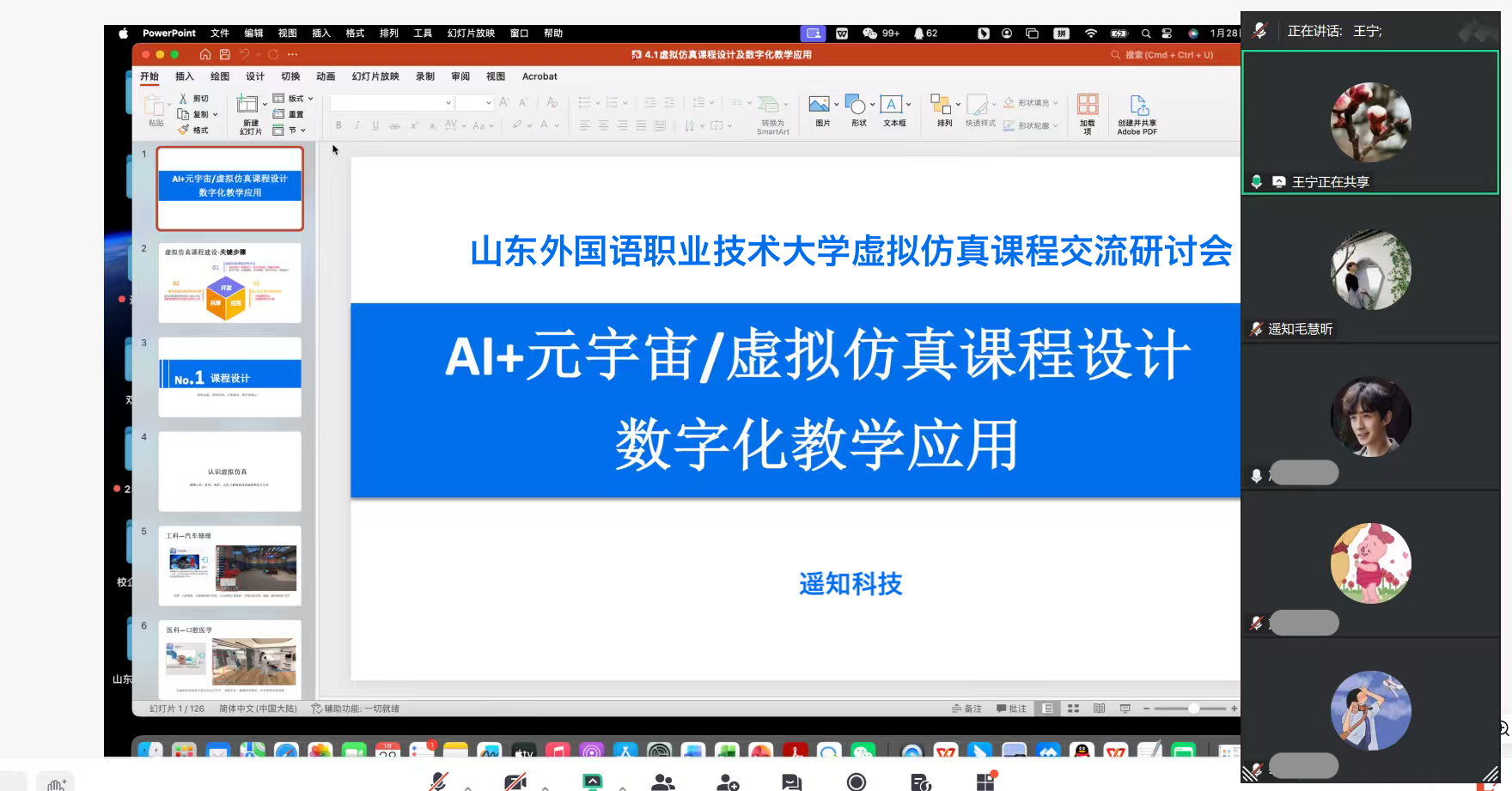Click the New Slide (新建幻灯片) icon
The height and width of the screenshot is (791, 1512).
click(x=249, y=106)
